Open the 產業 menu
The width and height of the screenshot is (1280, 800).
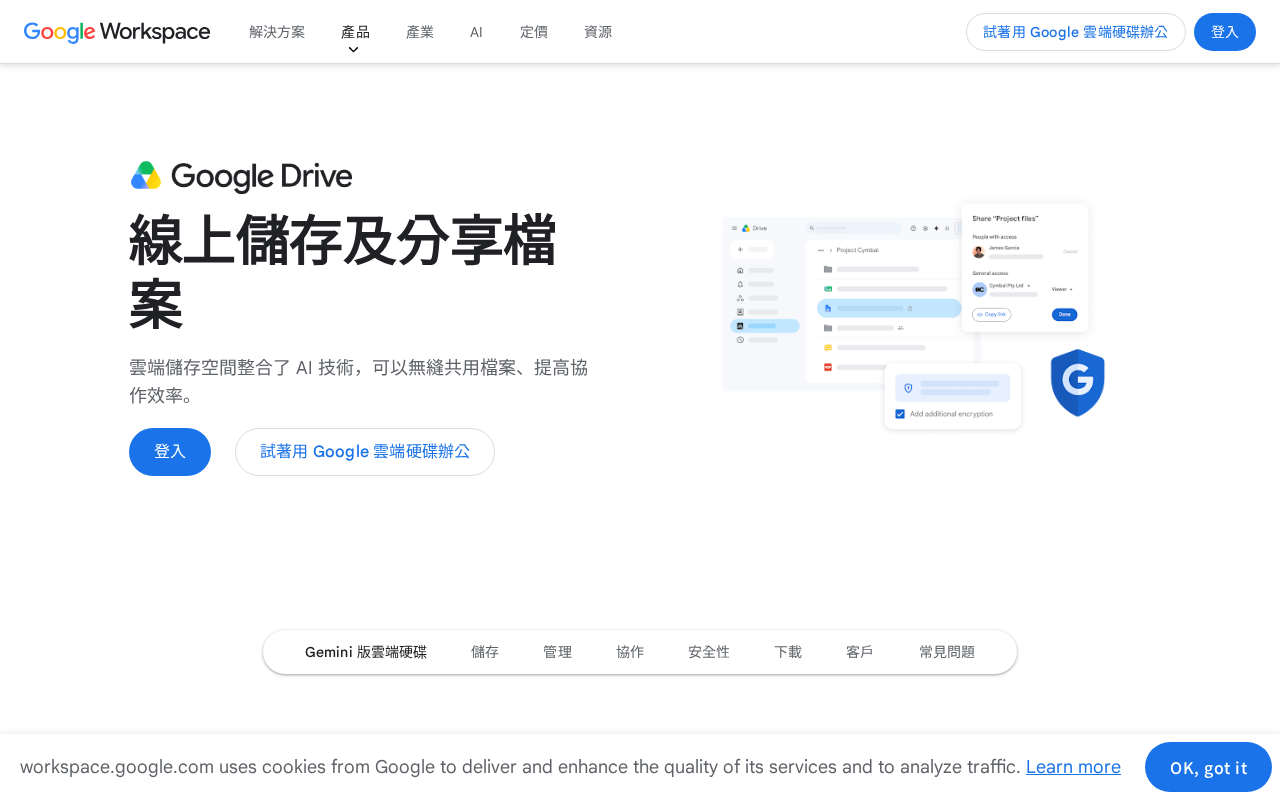(420, 32)
